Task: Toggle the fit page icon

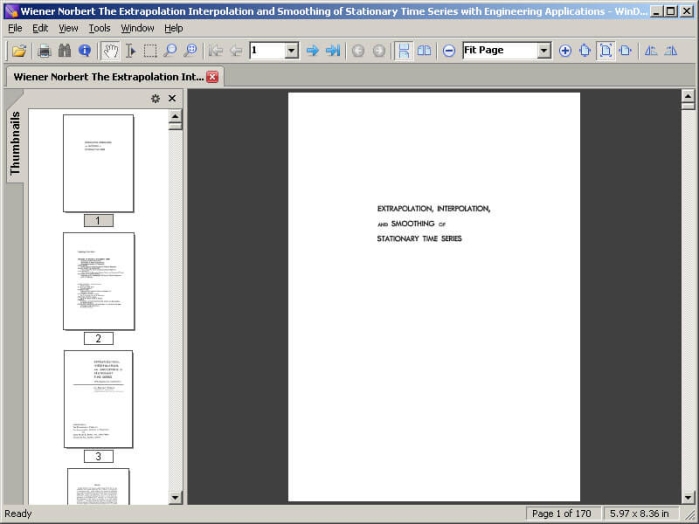Action: [605, 50]
